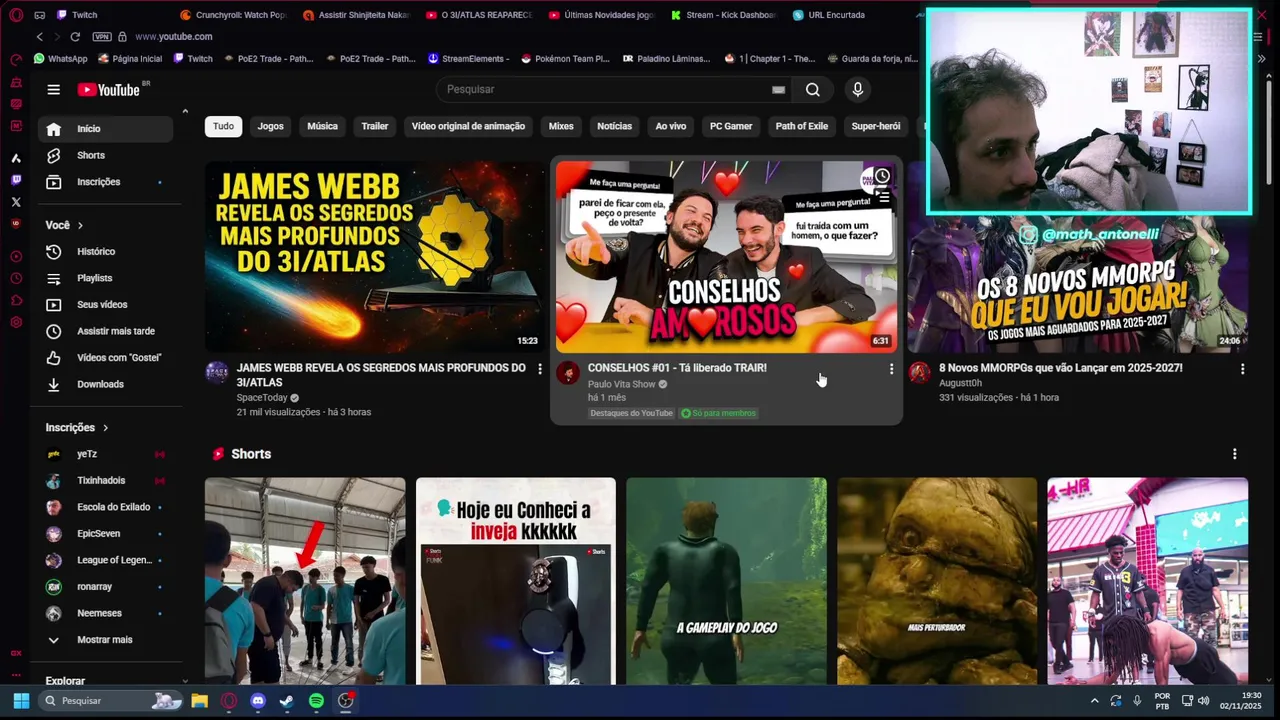Start voice search with the microphone icon
Image resolution: width=1280 pixels, height=720 pixels.
(857, 89)
